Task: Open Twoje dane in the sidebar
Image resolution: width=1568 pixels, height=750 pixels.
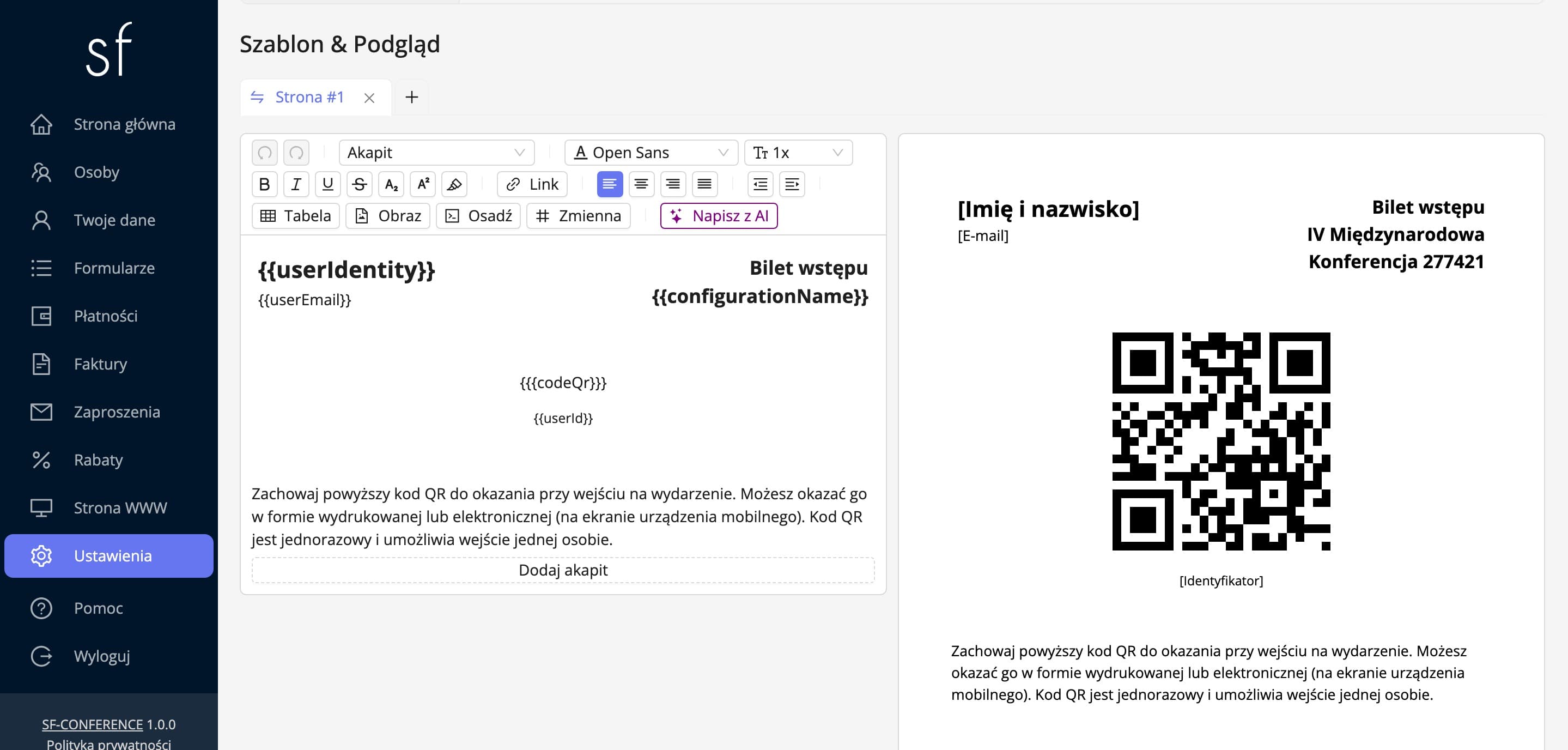Action: (x=109, y=220)
